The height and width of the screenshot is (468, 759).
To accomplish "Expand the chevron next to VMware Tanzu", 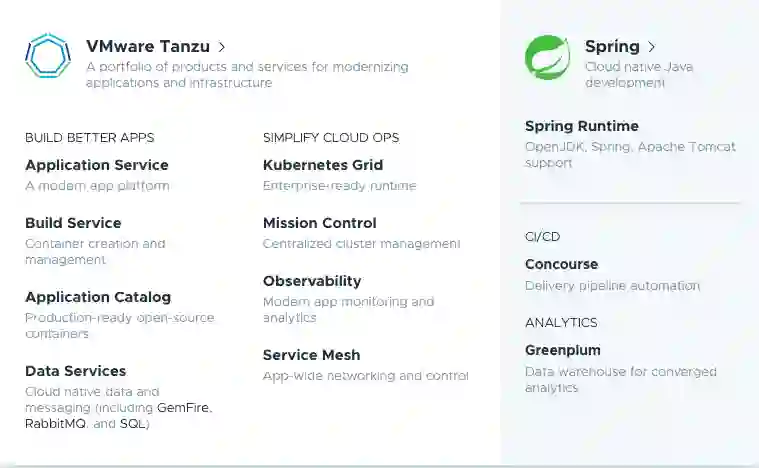I will tap(222, 46).
